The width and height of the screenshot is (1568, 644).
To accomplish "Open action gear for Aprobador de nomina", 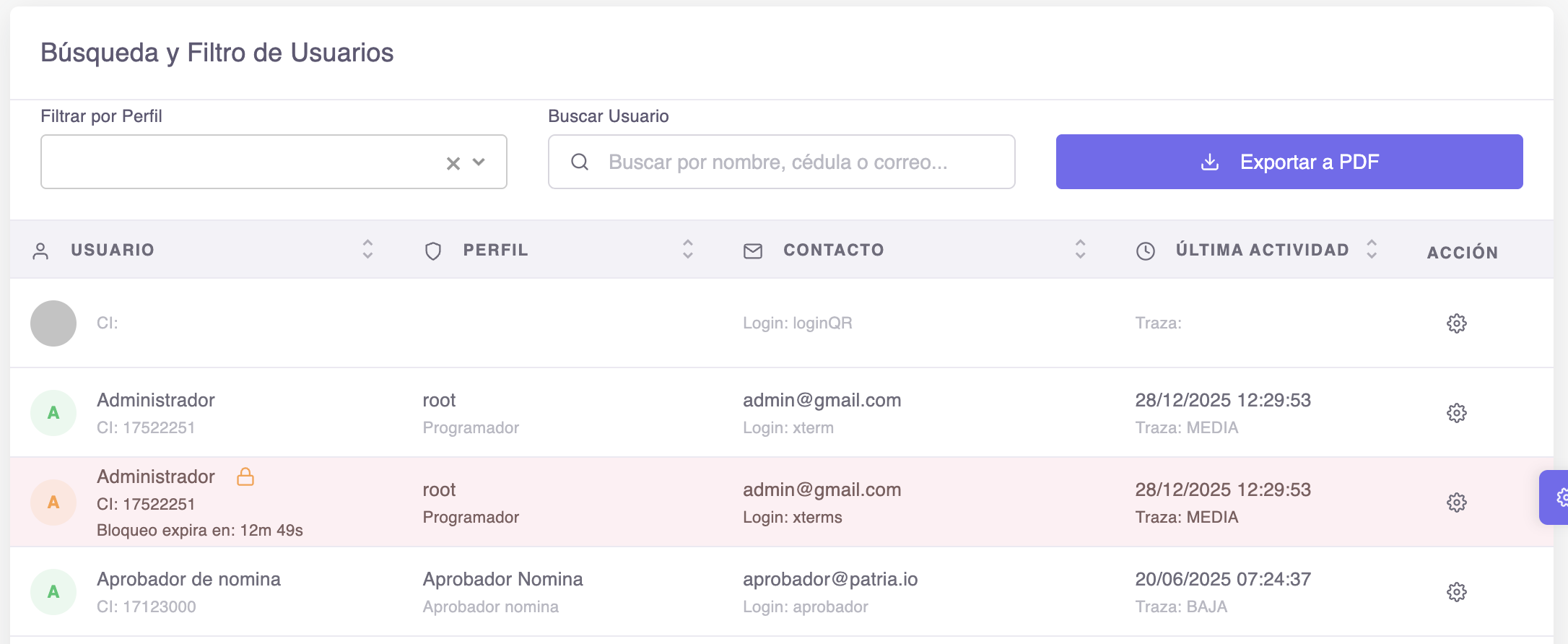I will [x=1456, y=592].
